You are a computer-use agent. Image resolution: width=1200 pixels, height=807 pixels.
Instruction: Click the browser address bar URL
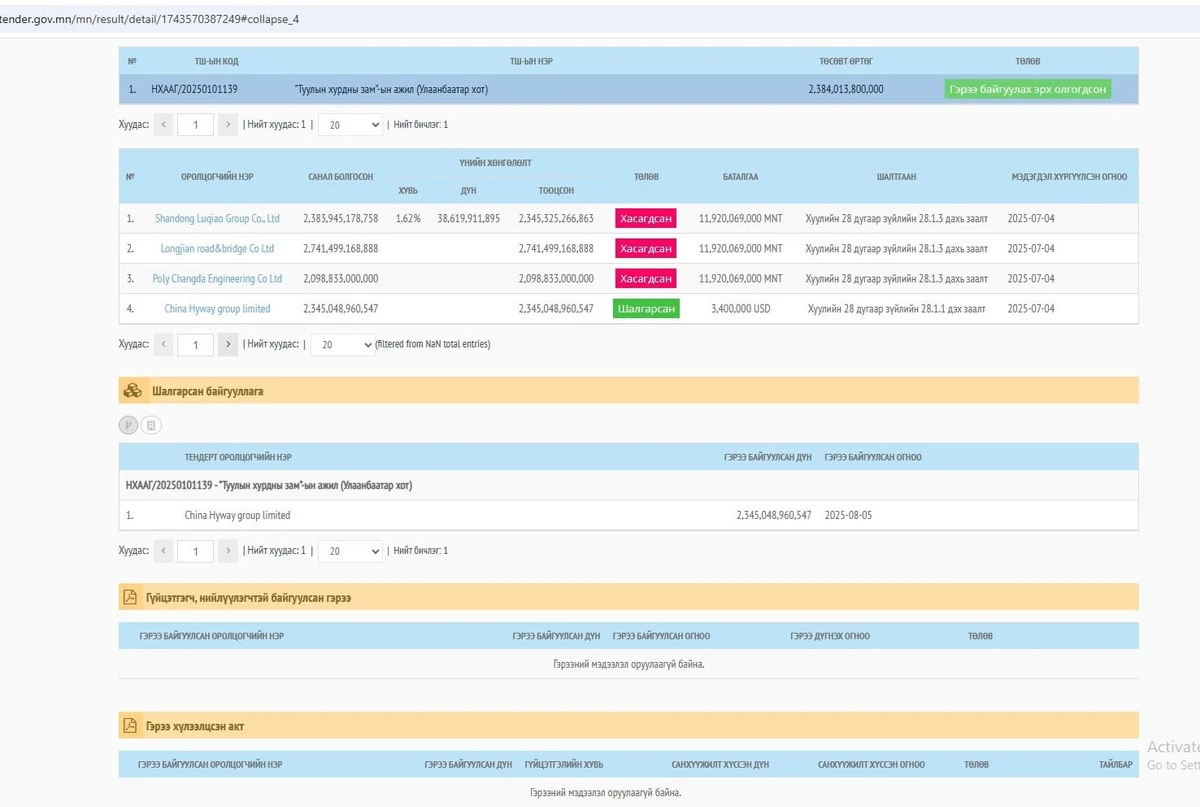[x=150, y=18]
